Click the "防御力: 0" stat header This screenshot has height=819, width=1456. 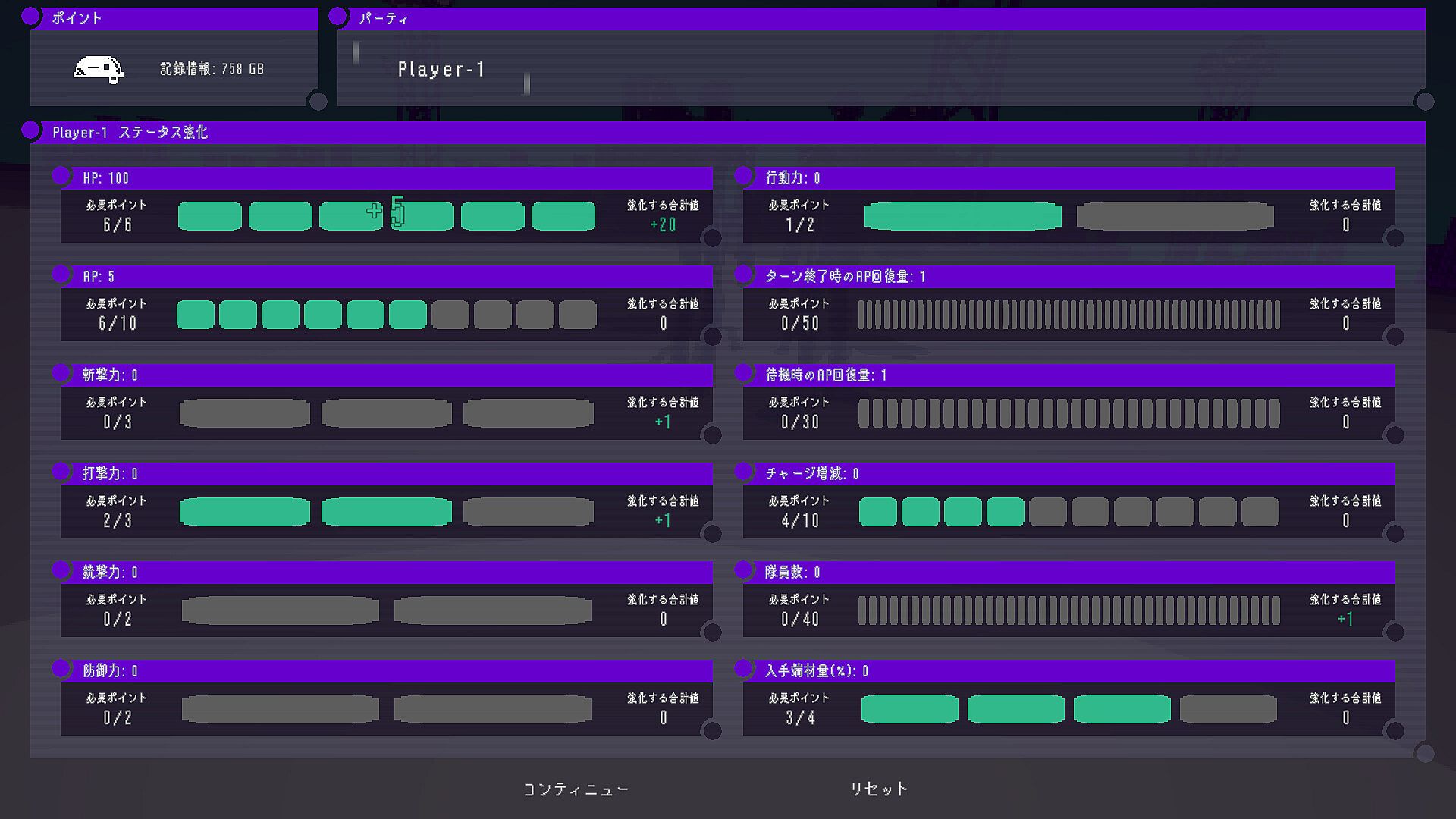coord(387,671)
